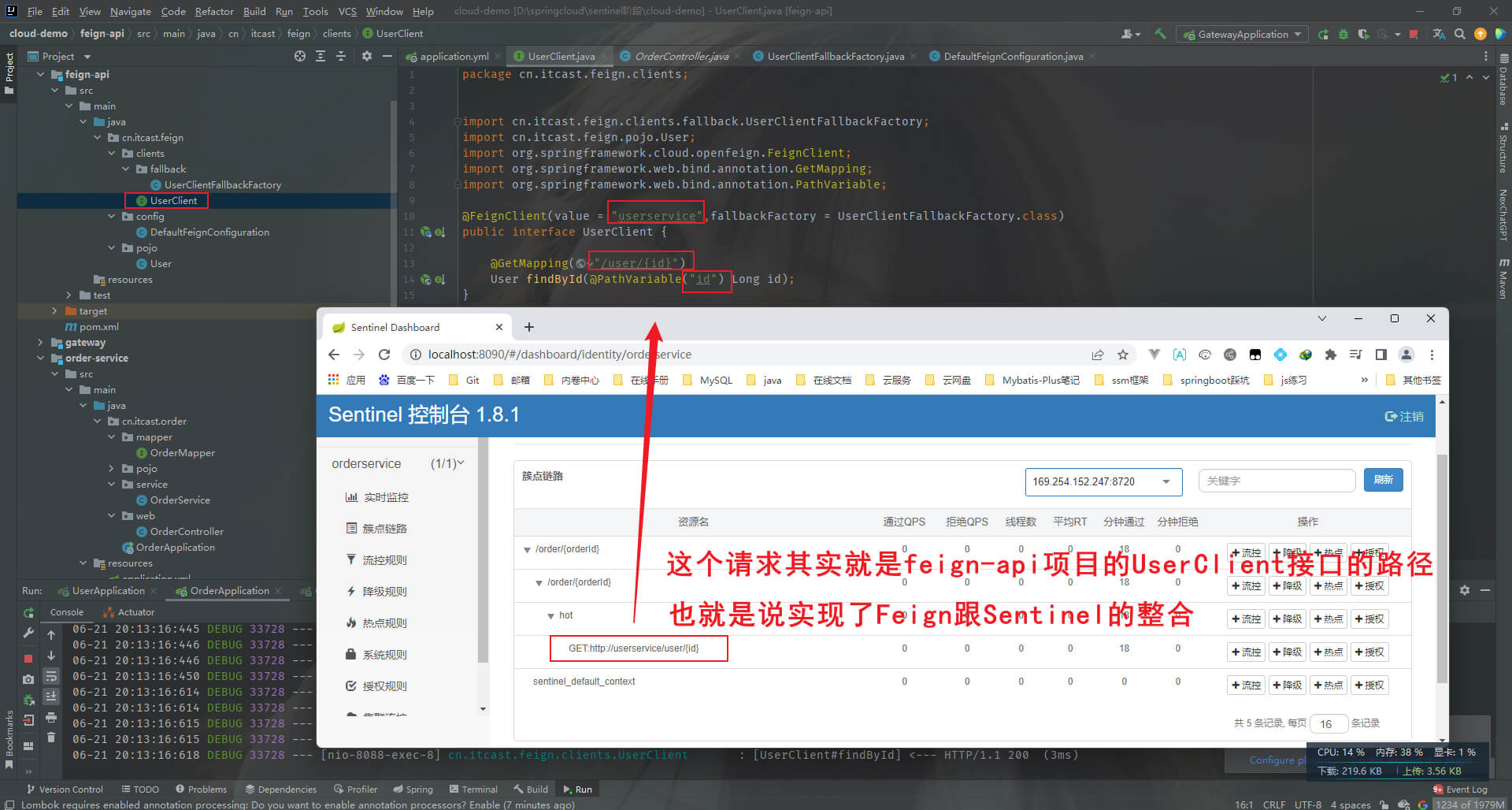1512x810 pixels.
Task: Toggle the Structure tool window stripe button
Action: click(1503, 148)
